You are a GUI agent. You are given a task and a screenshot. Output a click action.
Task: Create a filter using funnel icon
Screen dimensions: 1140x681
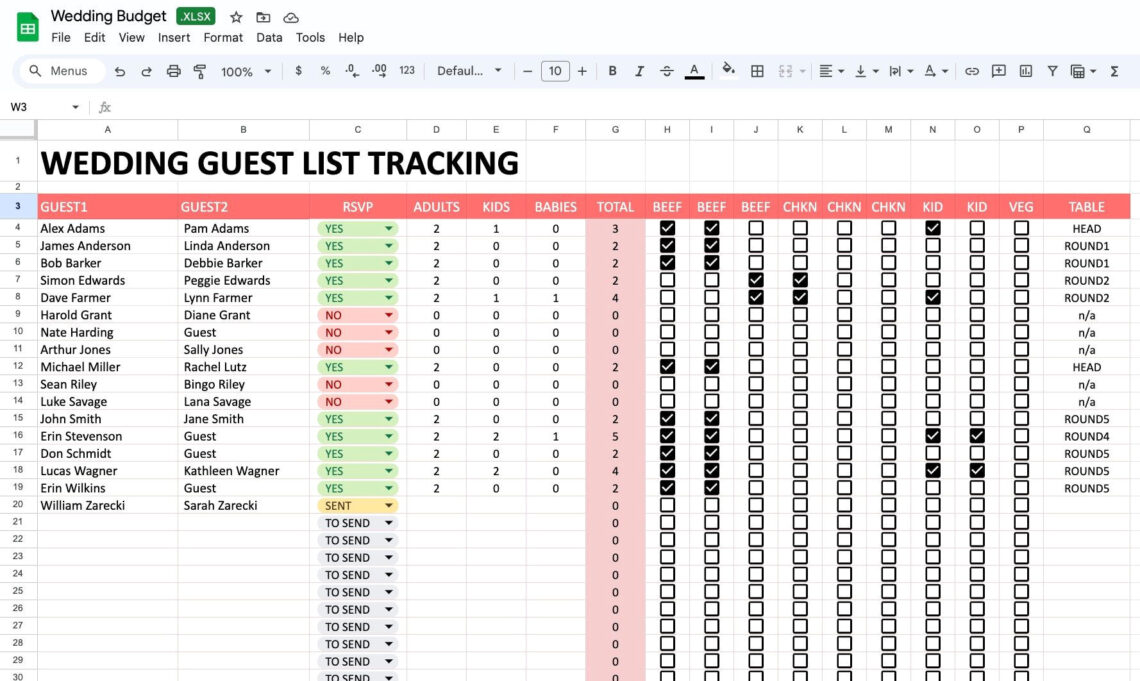(1052, 71)
